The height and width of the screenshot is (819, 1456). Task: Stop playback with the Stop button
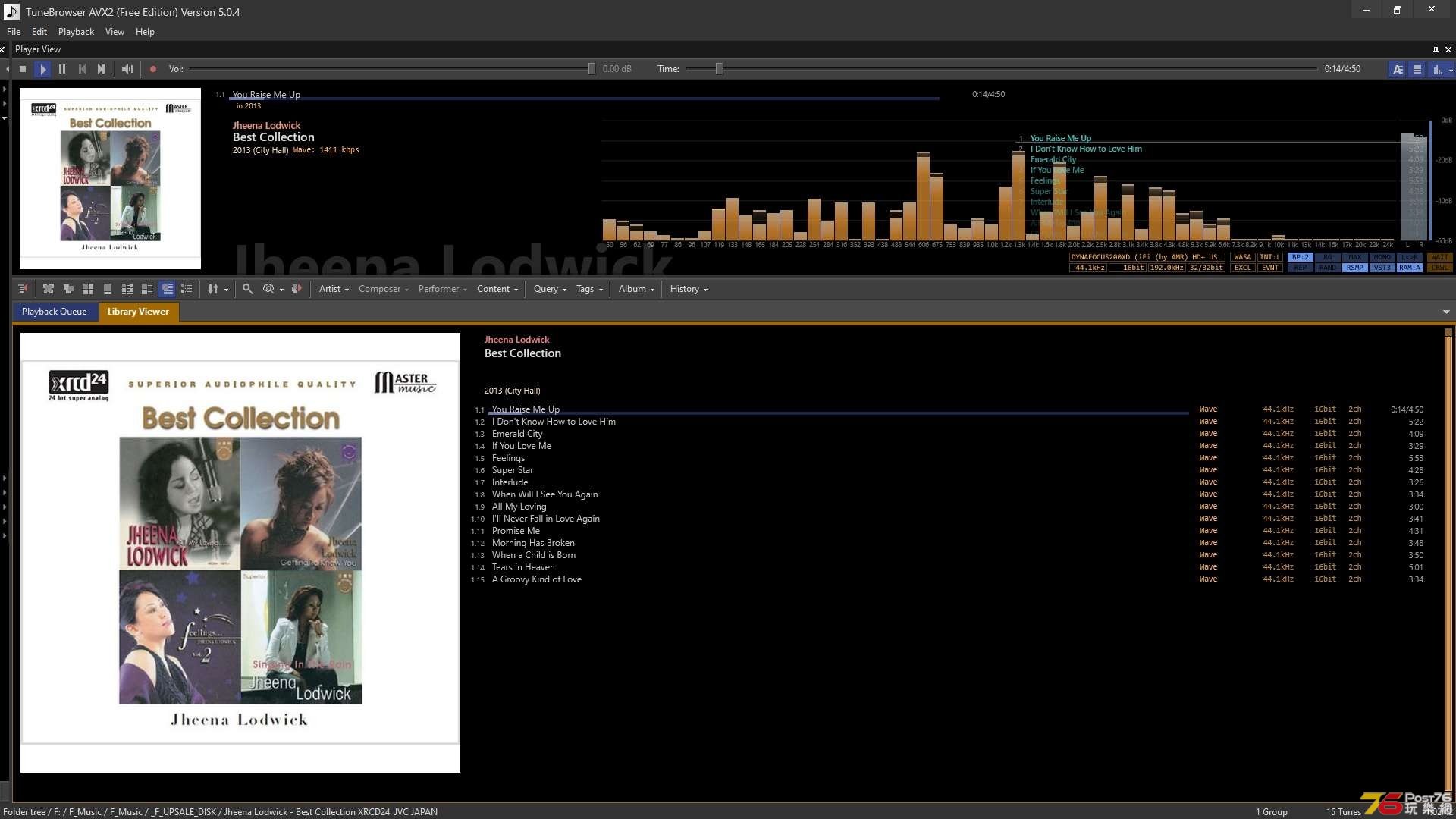[x=23, y=69]
